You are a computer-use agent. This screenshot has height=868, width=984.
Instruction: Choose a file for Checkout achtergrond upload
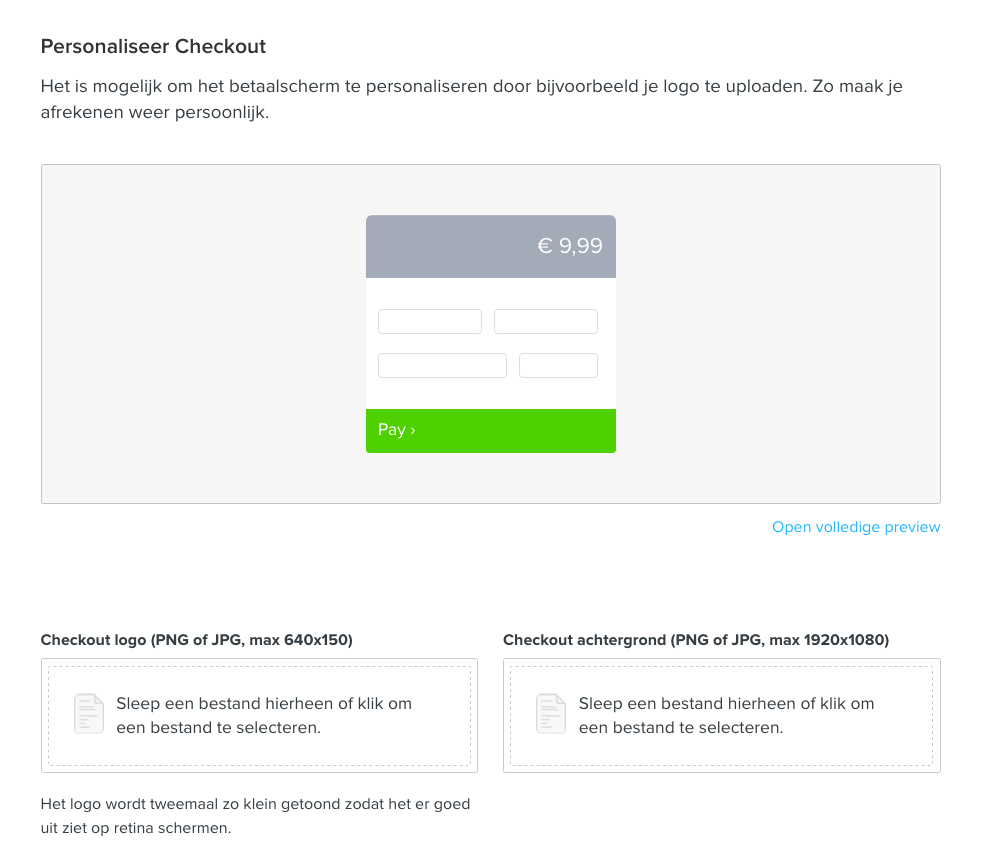pos(722,715)
